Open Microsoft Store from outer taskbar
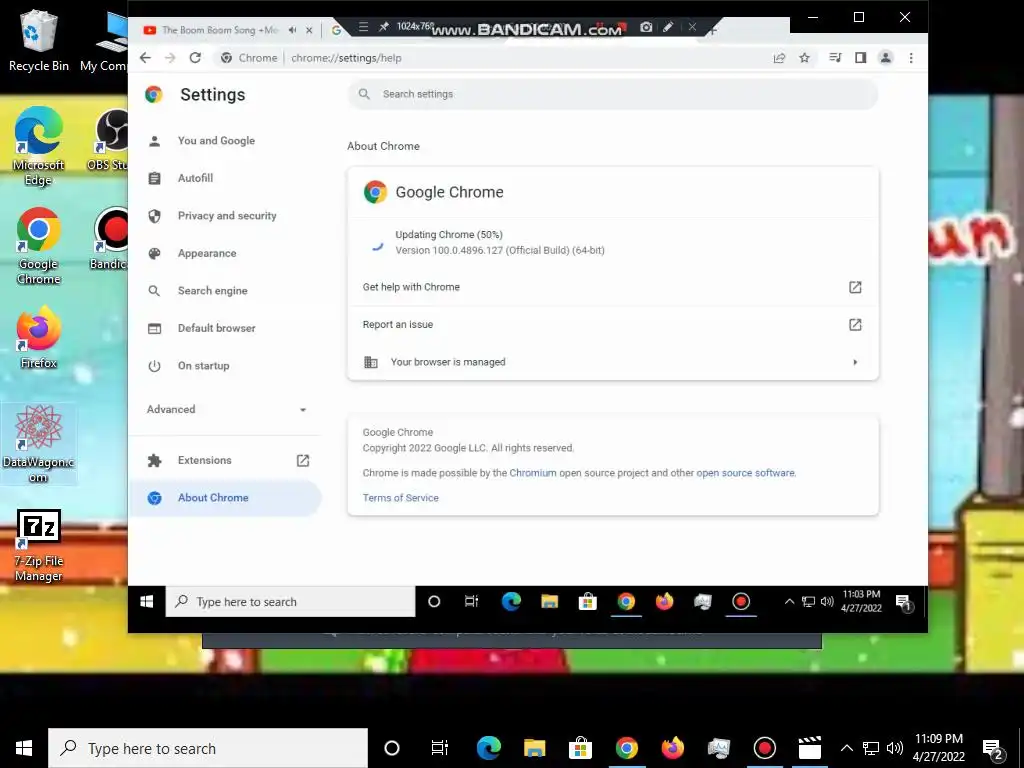1024x768 pixels. point(580,748)
